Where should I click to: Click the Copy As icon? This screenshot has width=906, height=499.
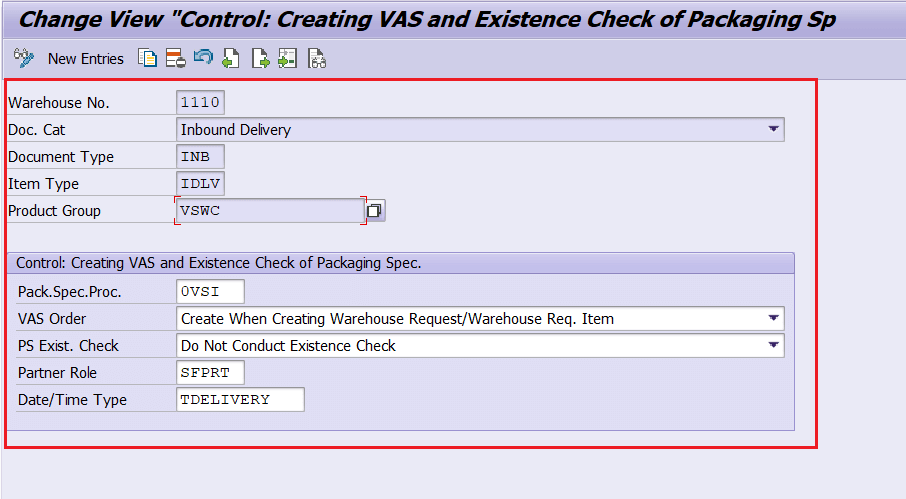(147, 58)
